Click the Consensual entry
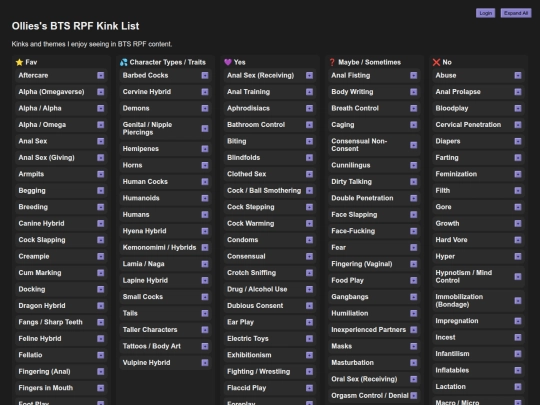 [x=270, y=256]
